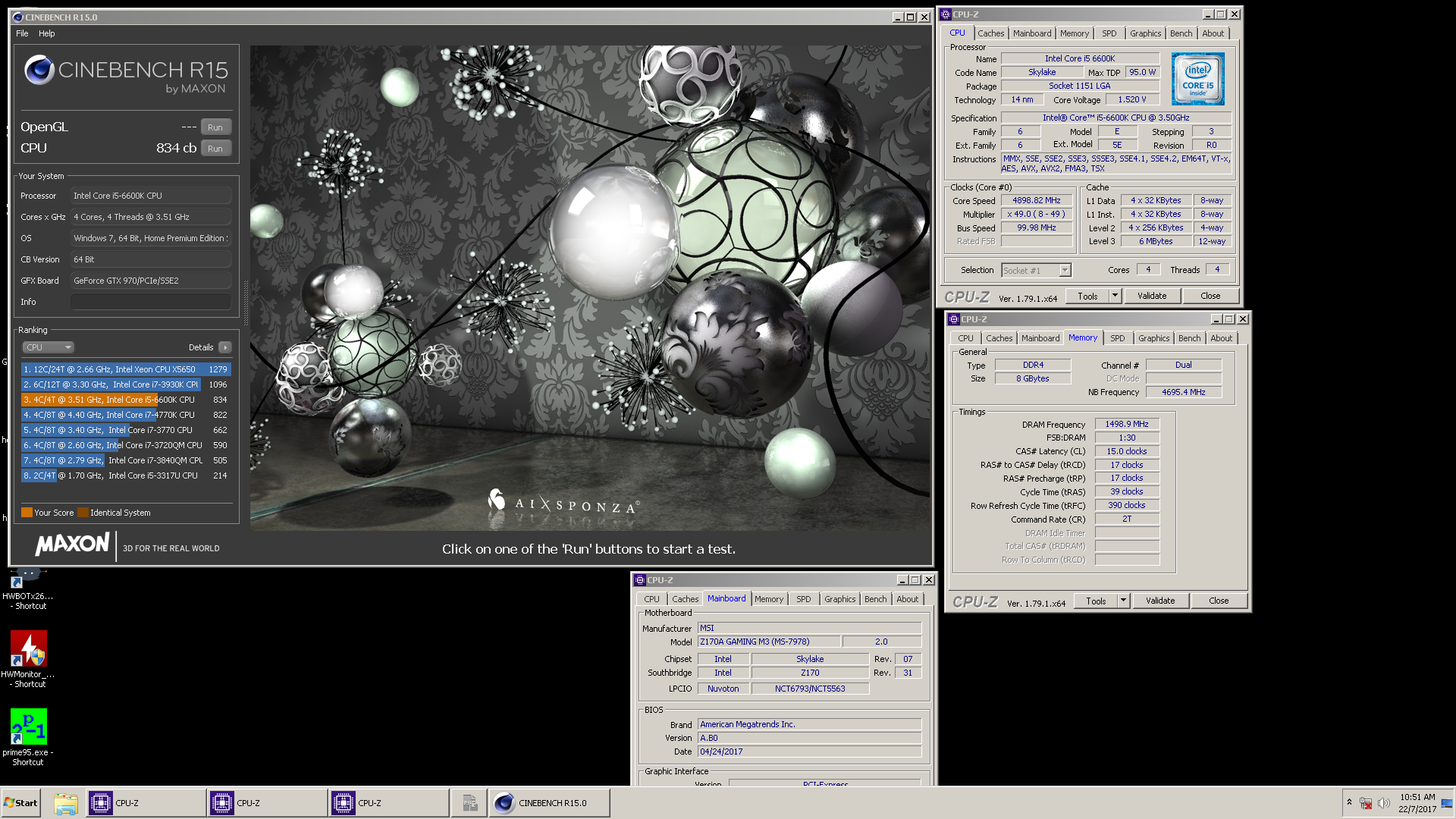
Task: Open the Help menu in Cinebench
Action: click(47, 33)
